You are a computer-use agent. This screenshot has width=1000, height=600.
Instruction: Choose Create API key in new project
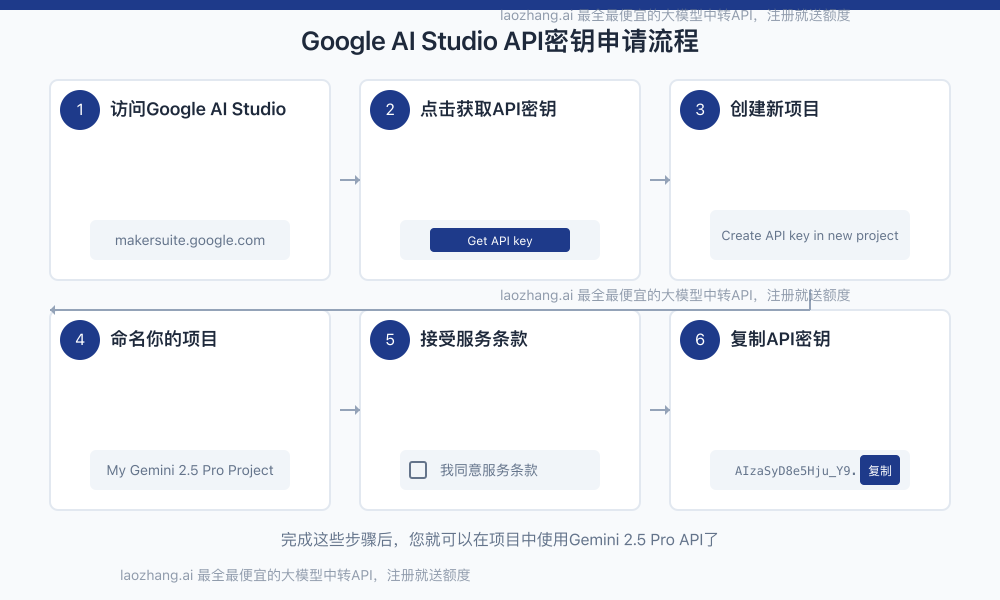coord(809,235)
